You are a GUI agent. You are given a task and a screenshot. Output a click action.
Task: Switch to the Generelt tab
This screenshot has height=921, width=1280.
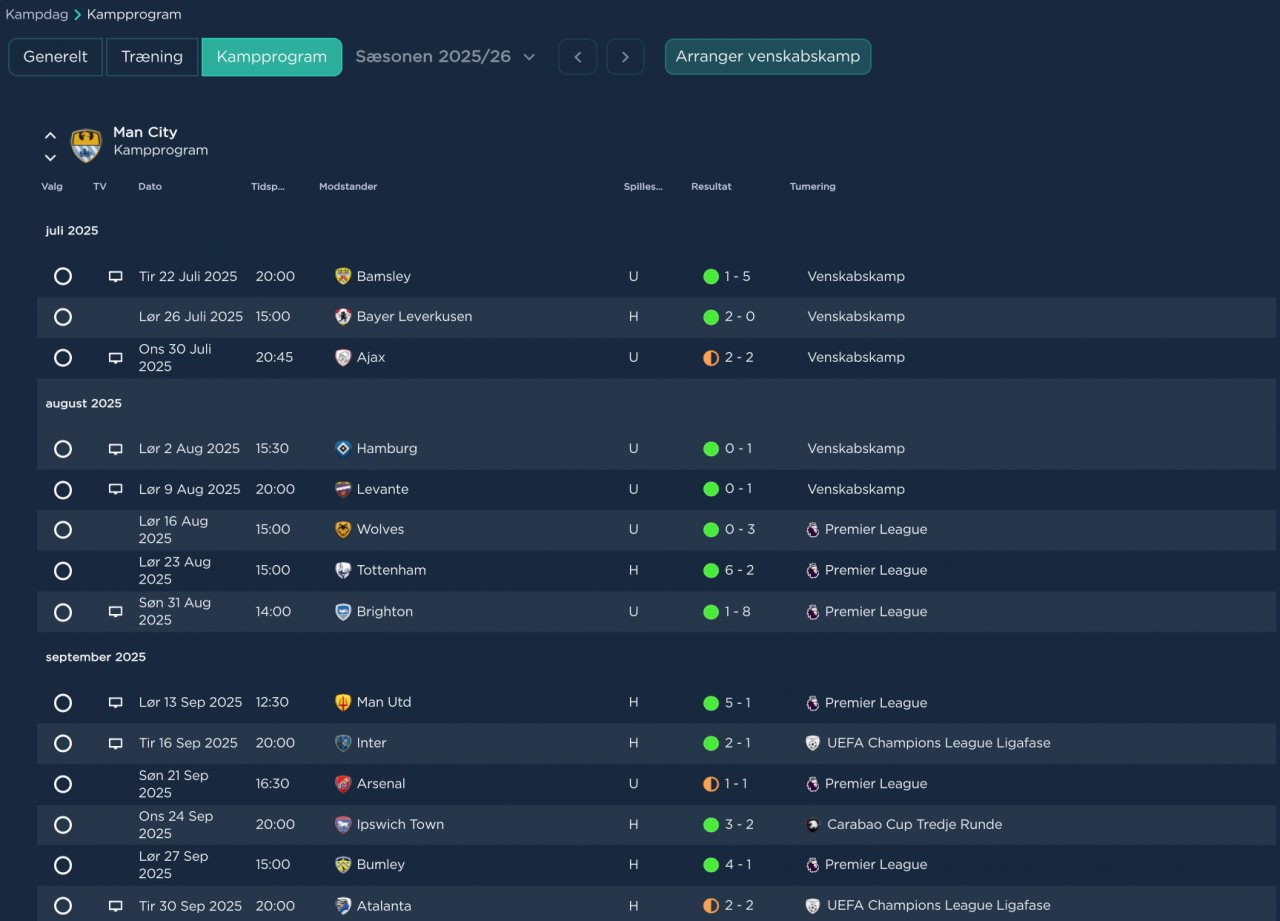click(56, 57)
